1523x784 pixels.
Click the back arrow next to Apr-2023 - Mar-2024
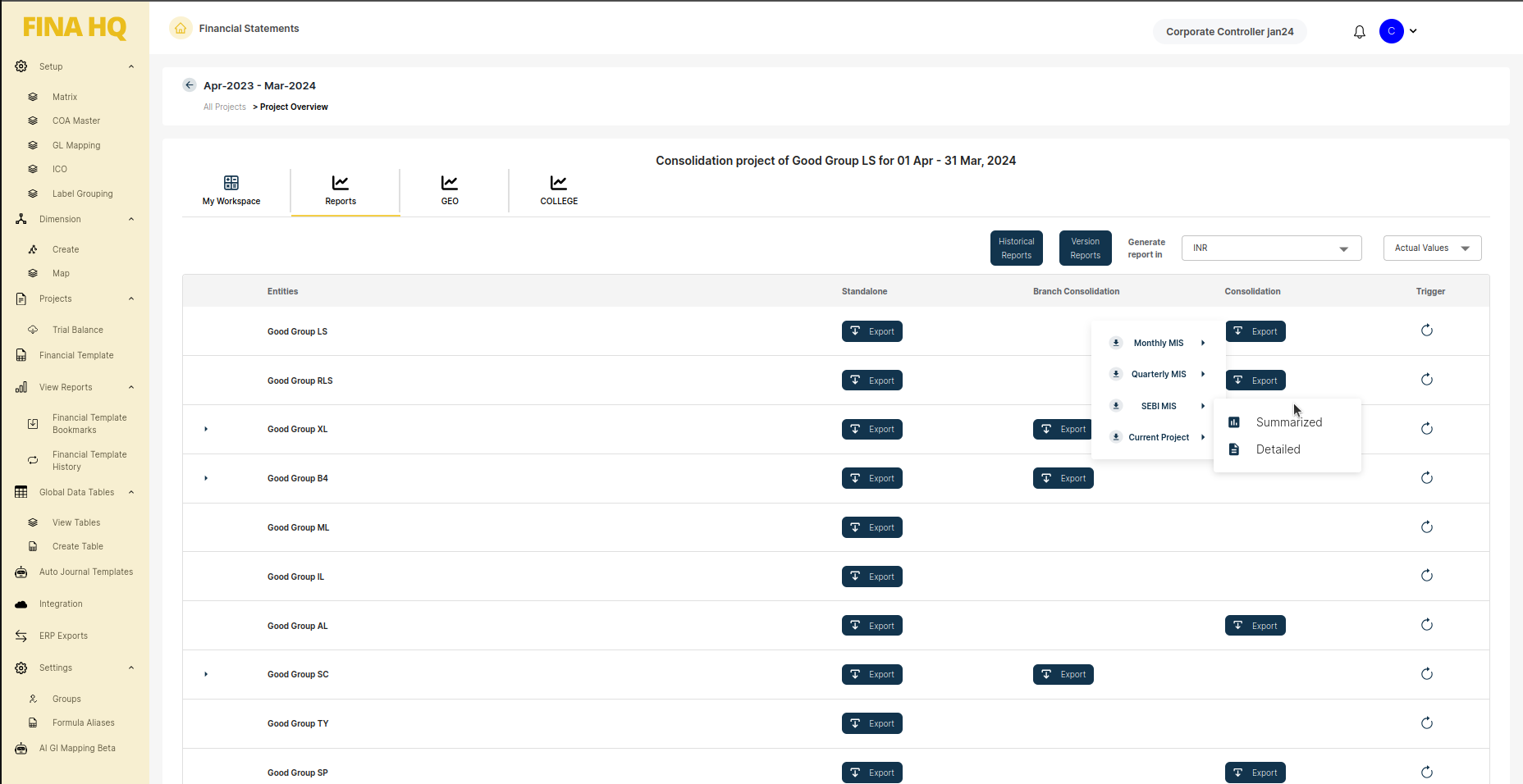point(190,85)
